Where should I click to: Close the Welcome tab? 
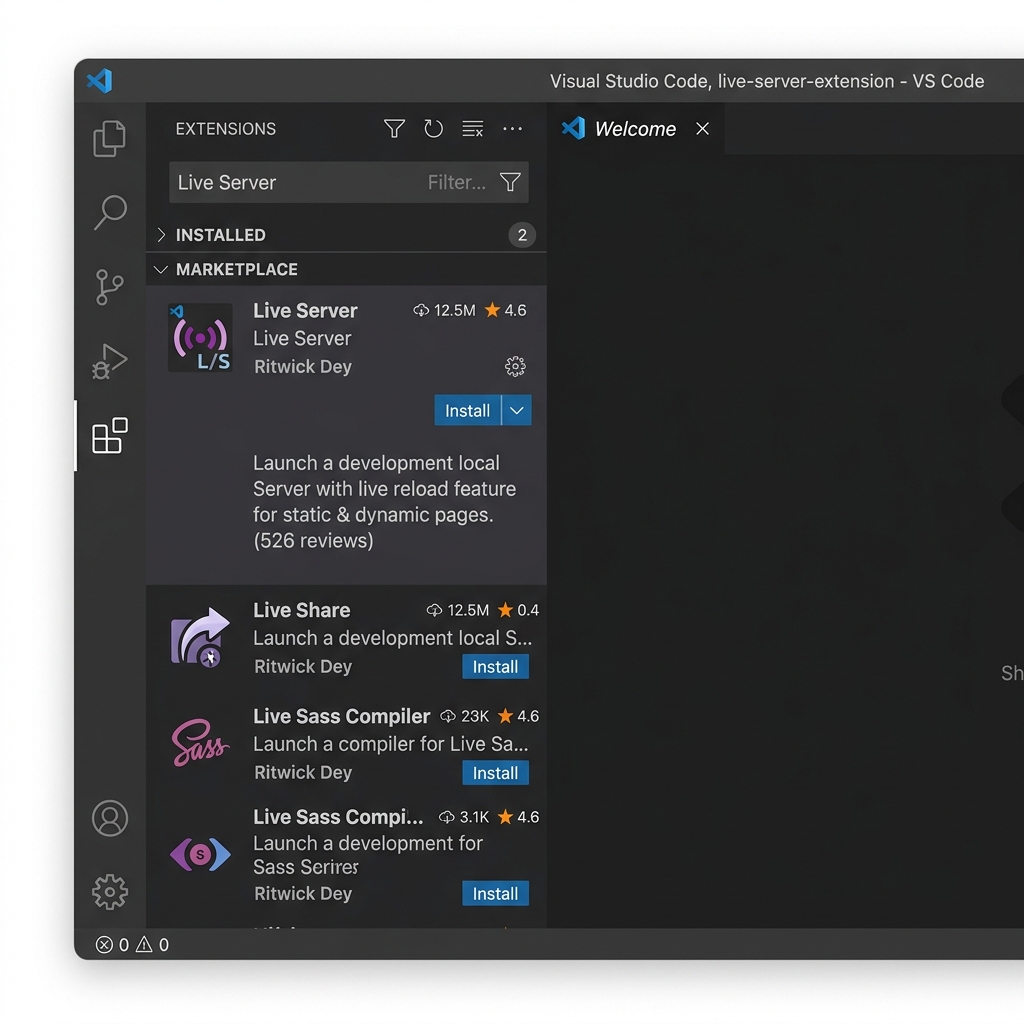point(703,129)
